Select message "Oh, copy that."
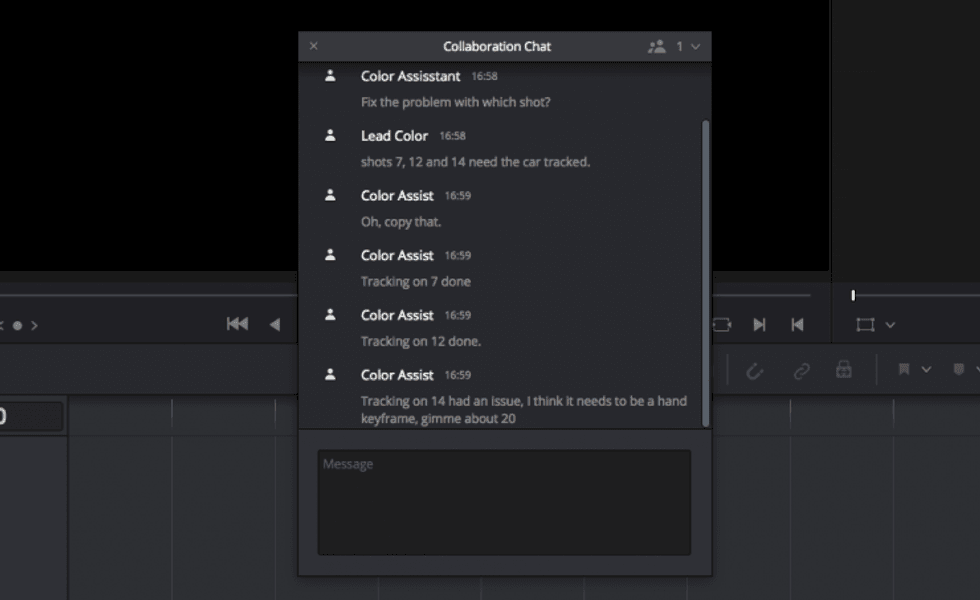This screenshot has width=980, height=600. (x=401, y=222)
